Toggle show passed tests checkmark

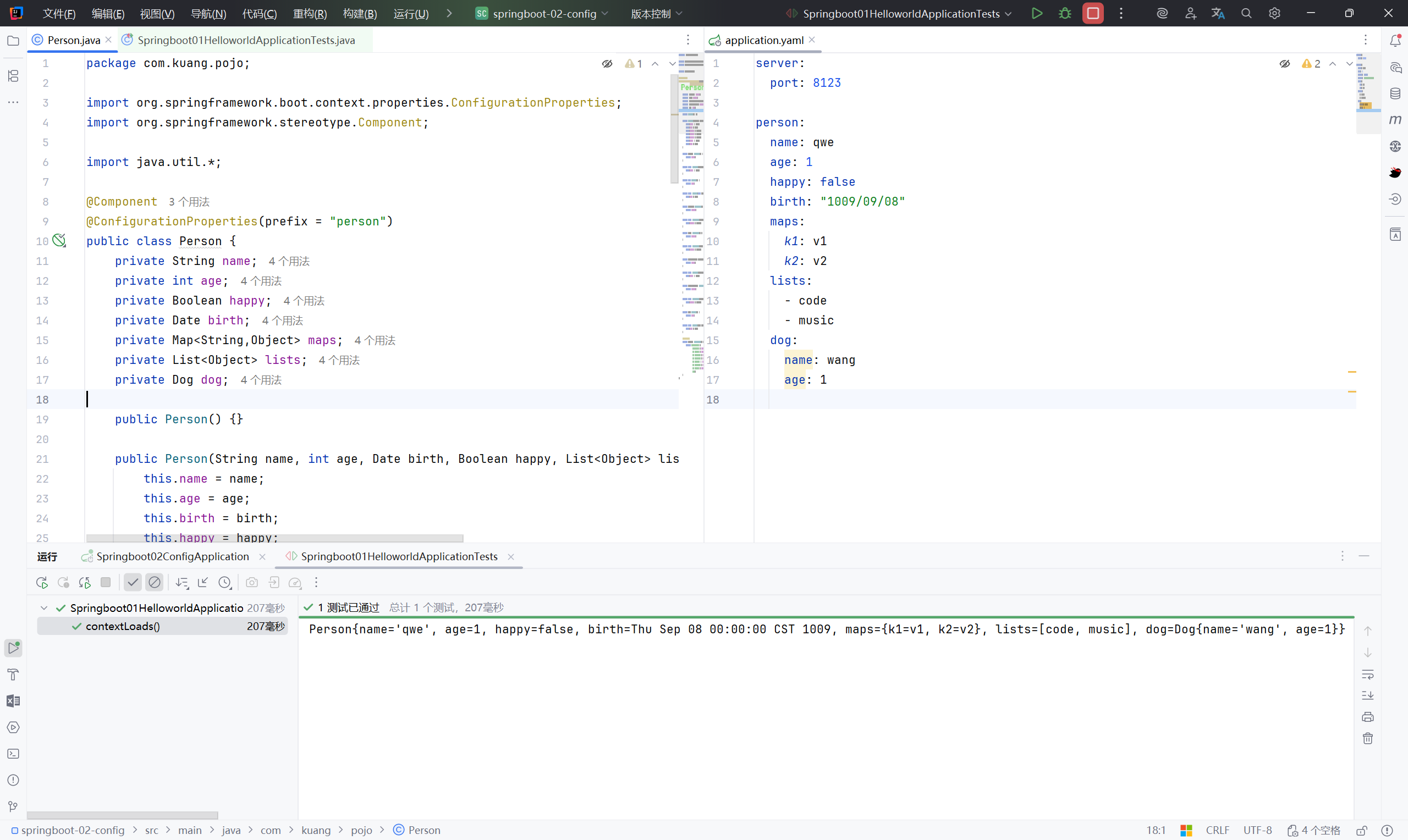[133, 583]
